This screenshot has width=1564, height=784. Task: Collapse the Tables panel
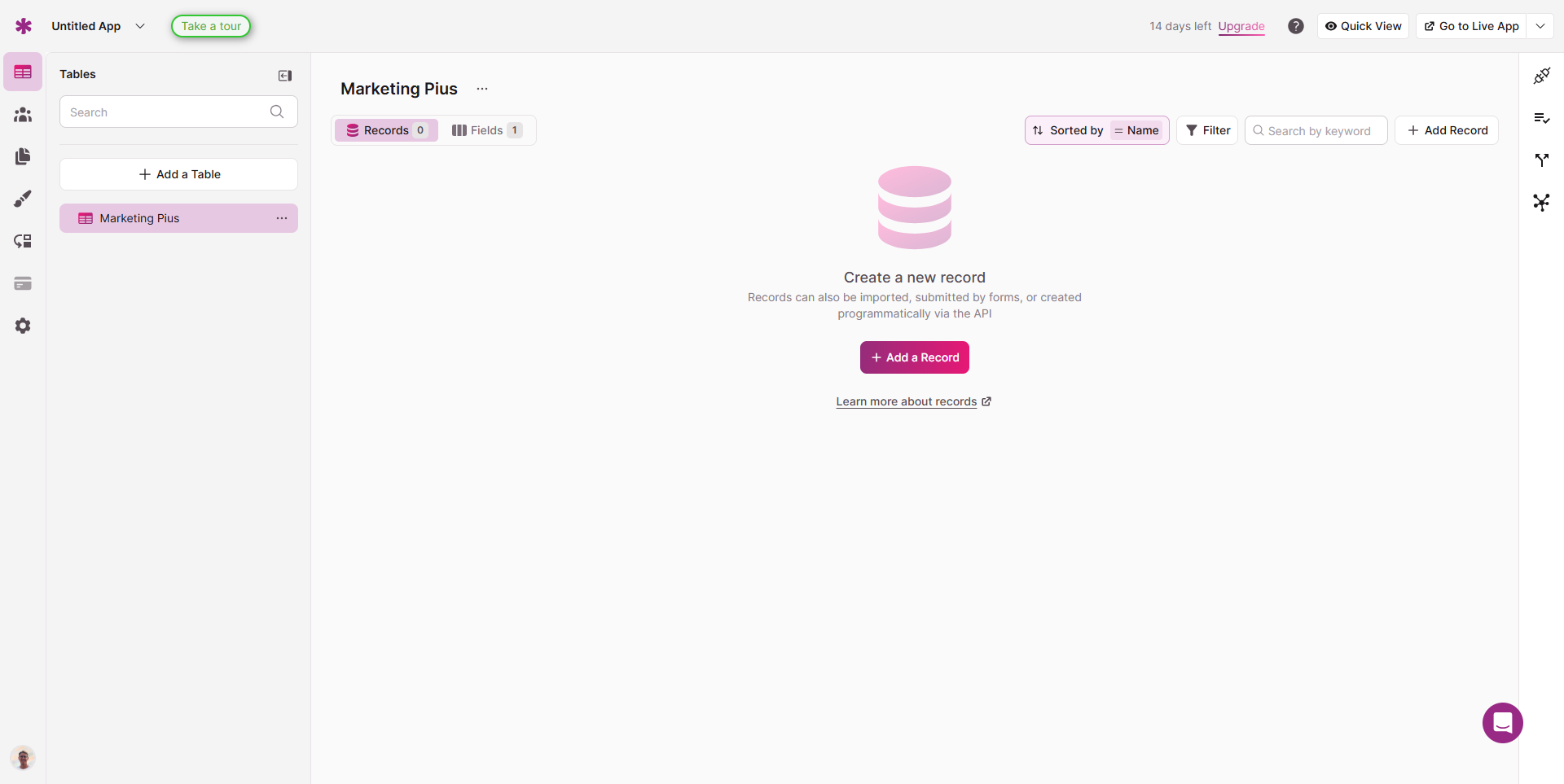click(285, 76)
